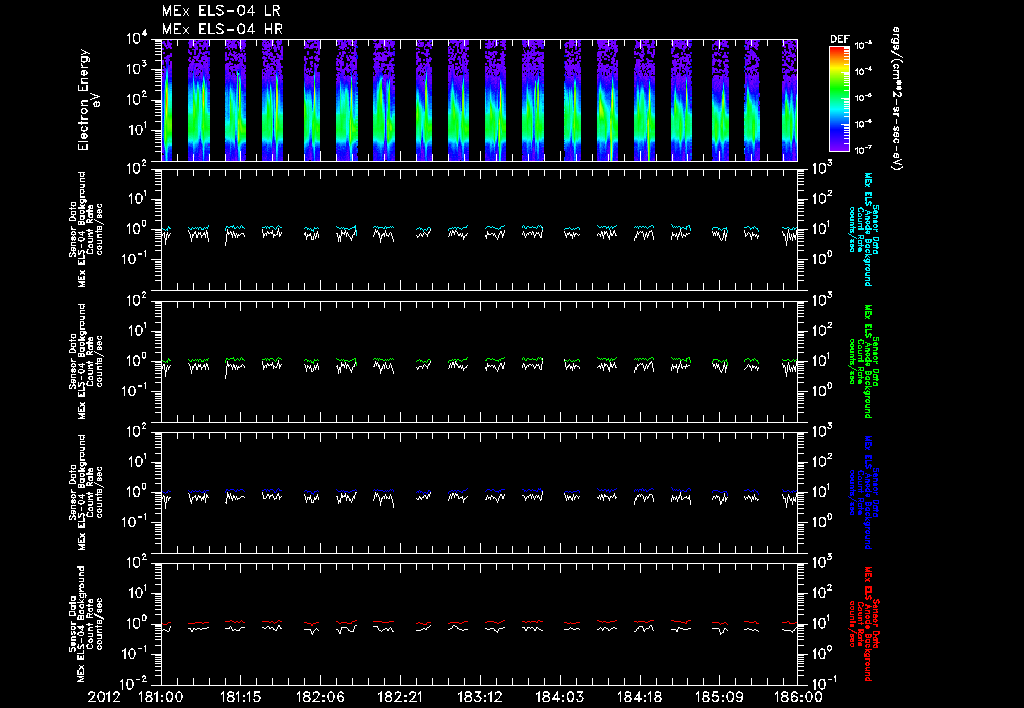
Task: Select the "181:15" time axis label
Action: (x=240, y=697)
